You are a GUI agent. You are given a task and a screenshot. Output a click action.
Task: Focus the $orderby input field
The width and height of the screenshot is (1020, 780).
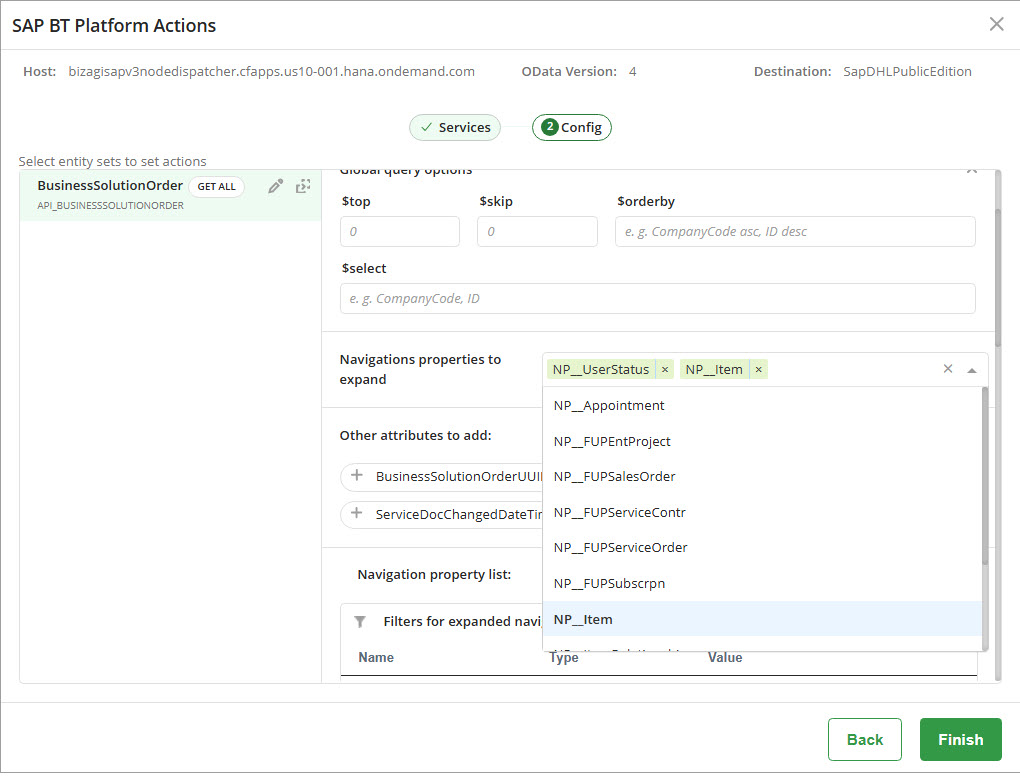(x=795, y=232)
